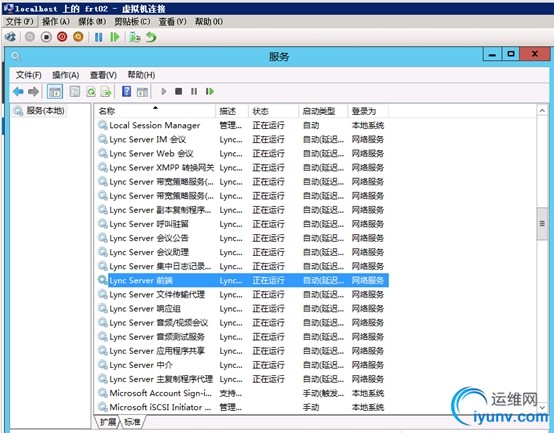The width and height of the screenshot is (554, 433).
Task: Open VM connection 帮助(H) menu
Action: (208, 22)
